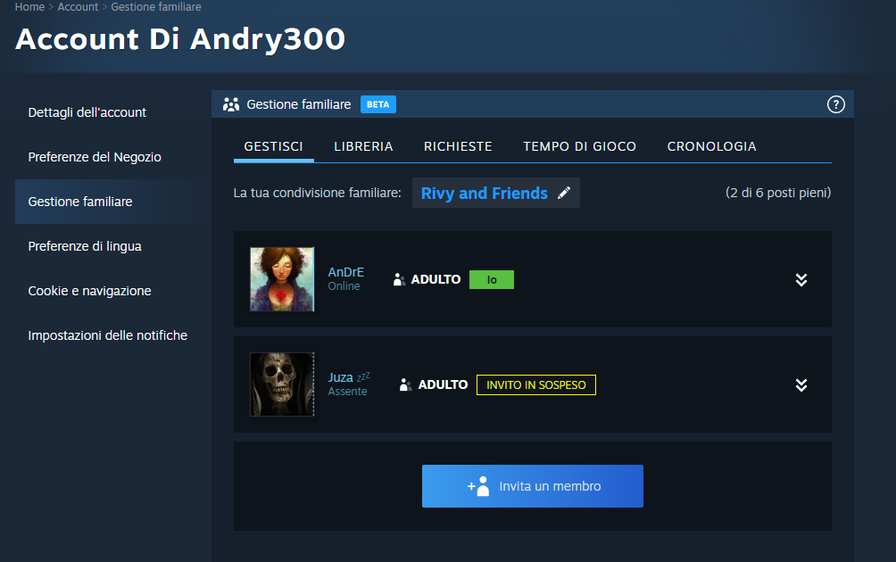This screenshot has width=896, height=562.
Task: Click the adult role icon in Juza's row
Action: 405,384
